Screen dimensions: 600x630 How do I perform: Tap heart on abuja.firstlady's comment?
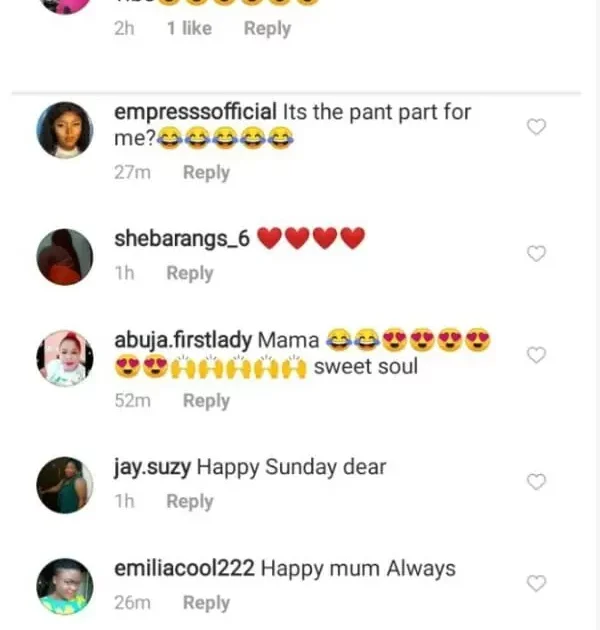pos(536,355)
